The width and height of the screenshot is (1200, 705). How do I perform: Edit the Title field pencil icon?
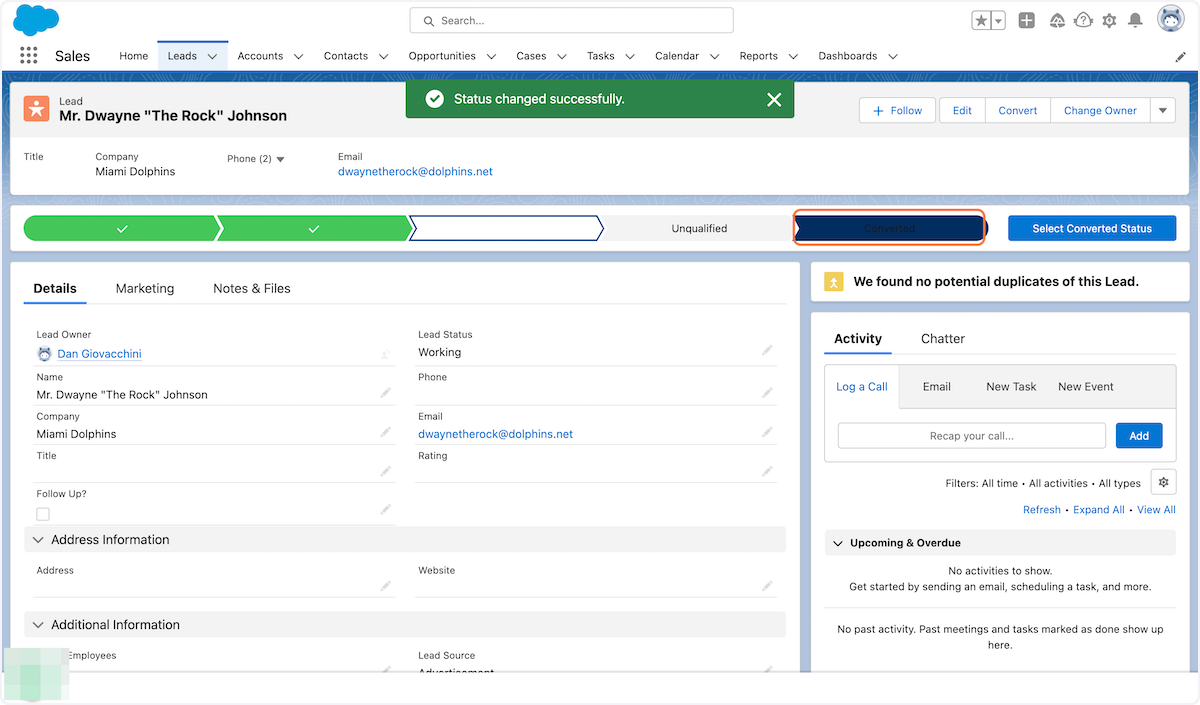[x=385, y=471]
